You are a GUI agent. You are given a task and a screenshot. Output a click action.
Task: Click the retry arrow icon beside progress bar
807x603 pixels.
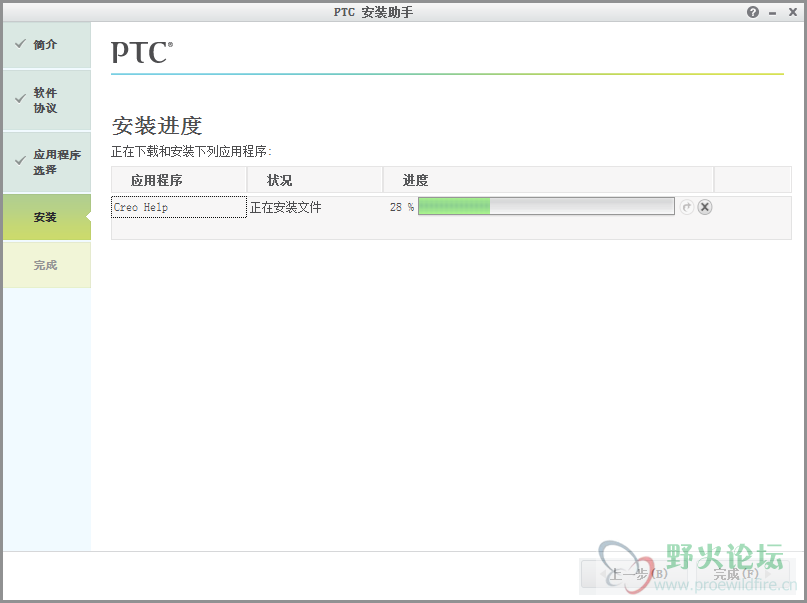pyautogui.click(x=687, y=207)
